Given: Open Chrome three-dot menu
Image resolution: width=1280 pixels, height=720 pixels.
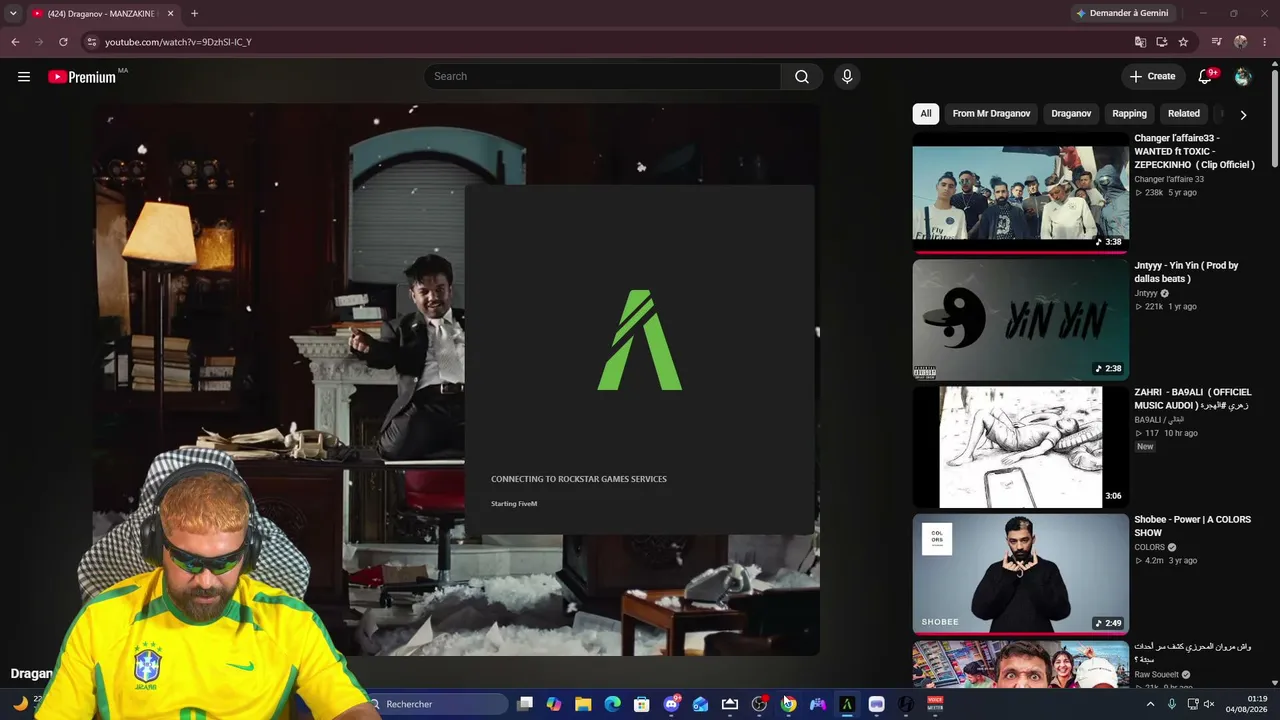Looking at the screenshot, I should point(1265,42).
